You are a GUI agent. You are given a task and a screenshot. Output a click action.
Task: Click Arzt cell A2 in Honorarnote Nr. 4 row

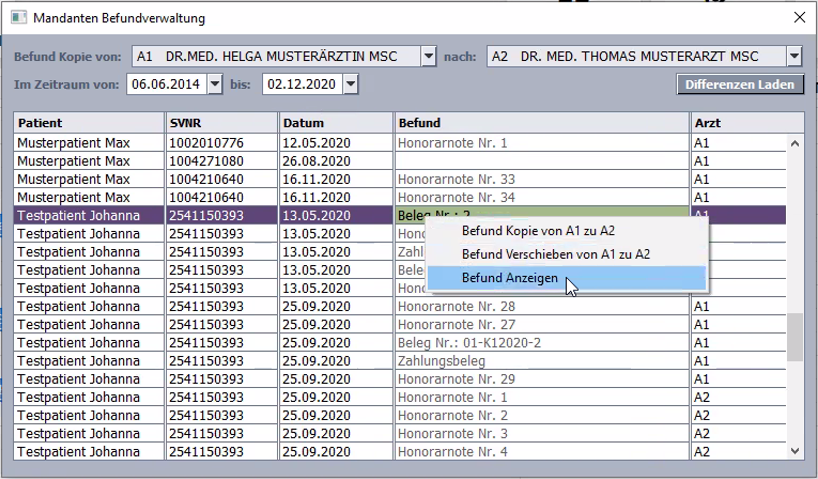pyautogui.click(x=739, y=452)
